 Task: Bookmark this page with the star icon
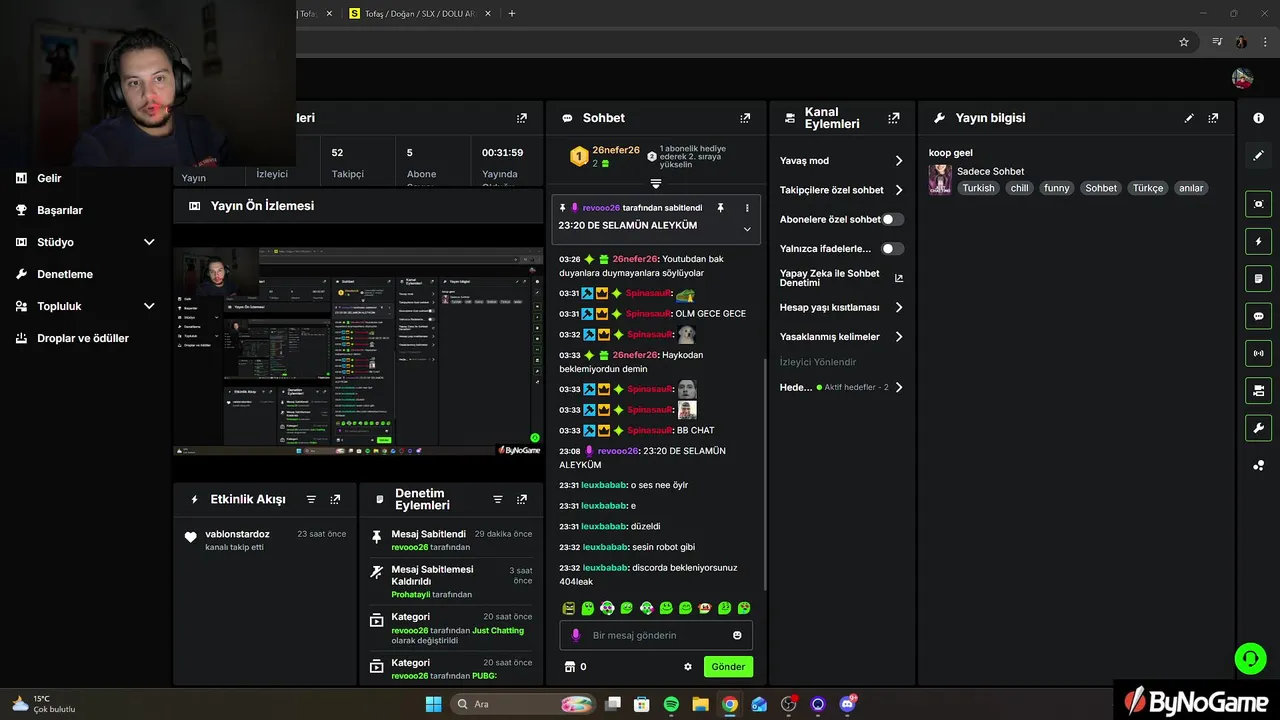[1184, 42]
